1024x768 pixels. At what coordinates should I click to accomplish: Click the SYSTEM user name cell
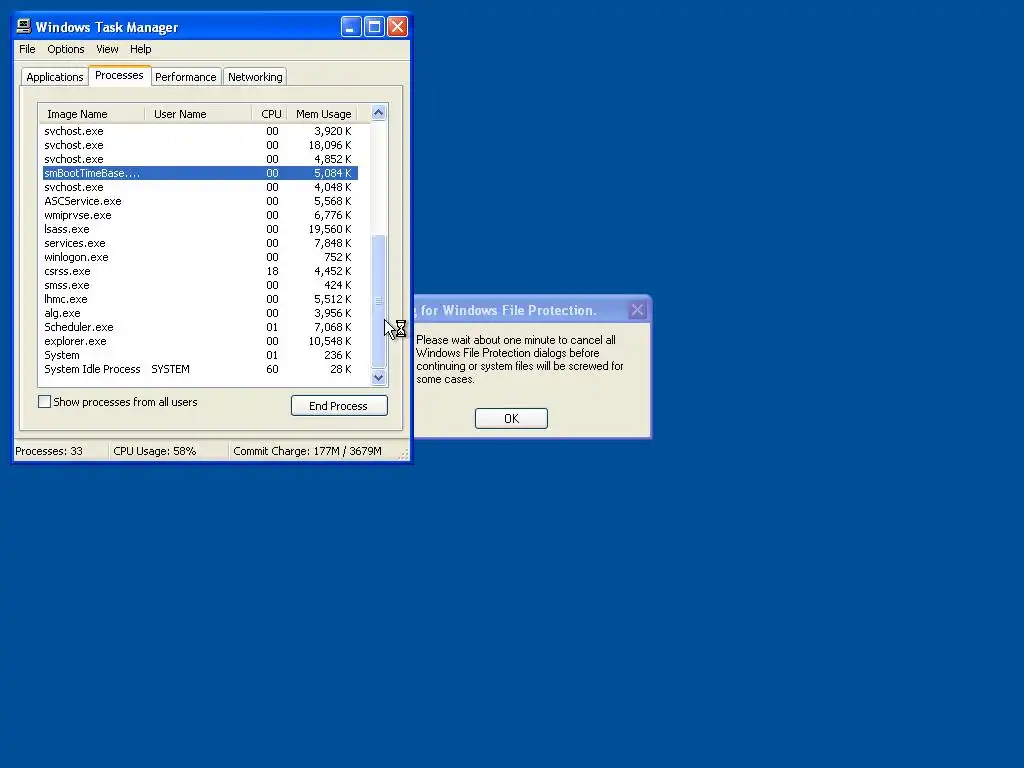coord(170,370)
